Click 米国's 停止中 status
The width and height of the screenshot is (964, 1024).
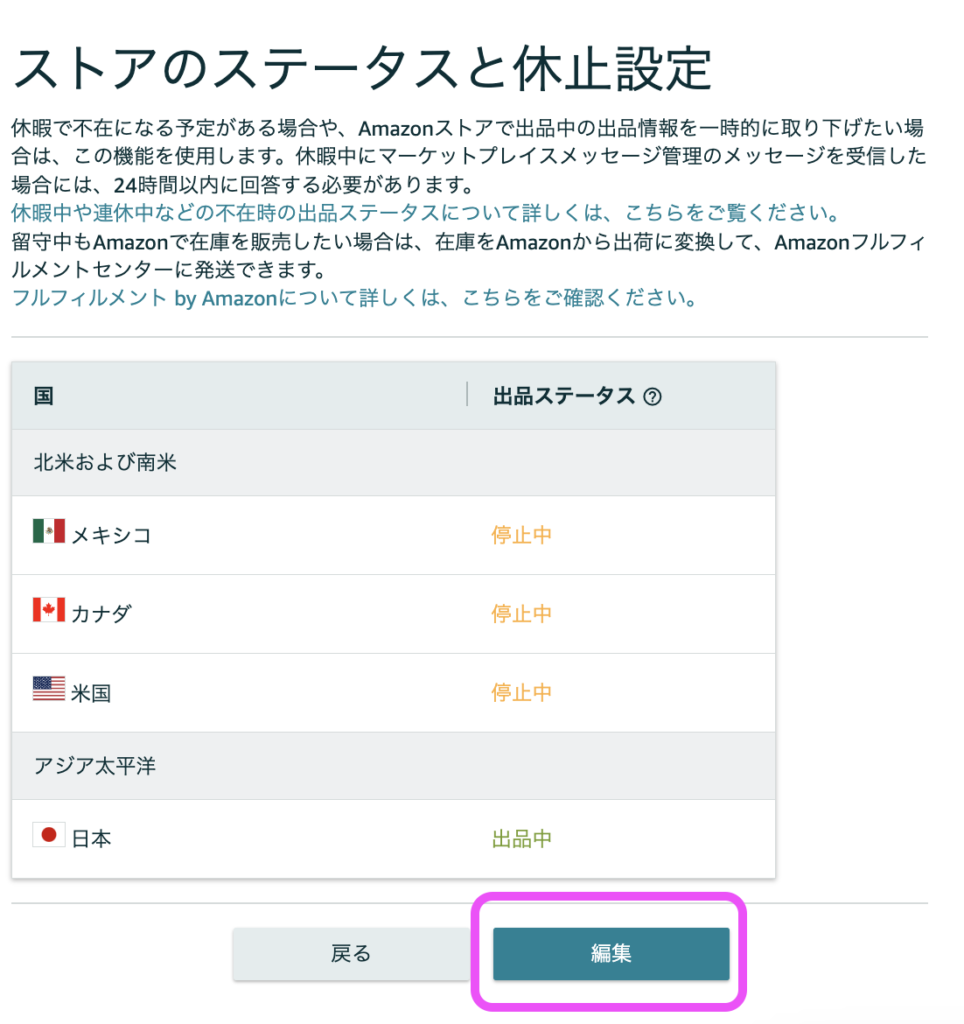(x=521, y=692)
